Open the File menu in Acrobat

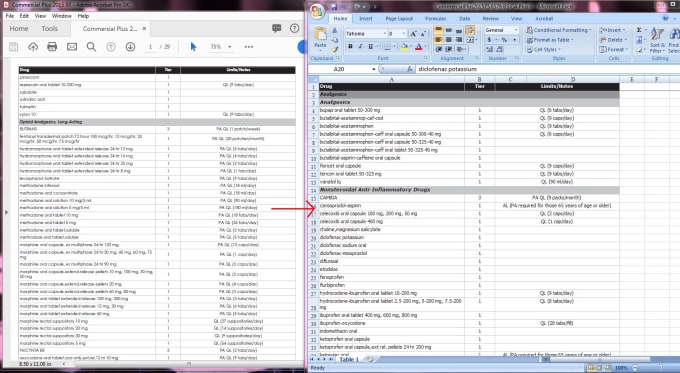[10, 16]
